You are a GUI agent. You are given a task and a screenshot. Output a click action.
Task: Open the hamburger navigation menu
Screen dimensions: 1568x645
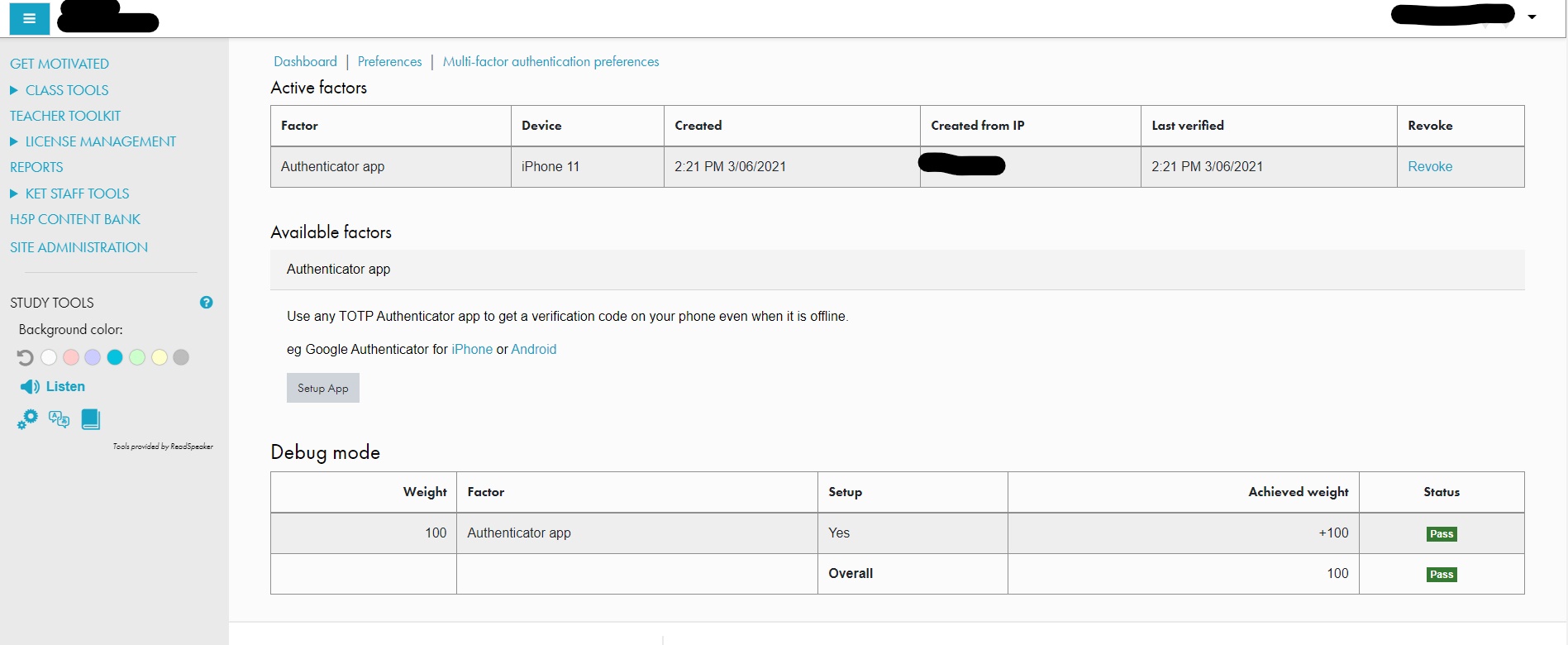29,18
